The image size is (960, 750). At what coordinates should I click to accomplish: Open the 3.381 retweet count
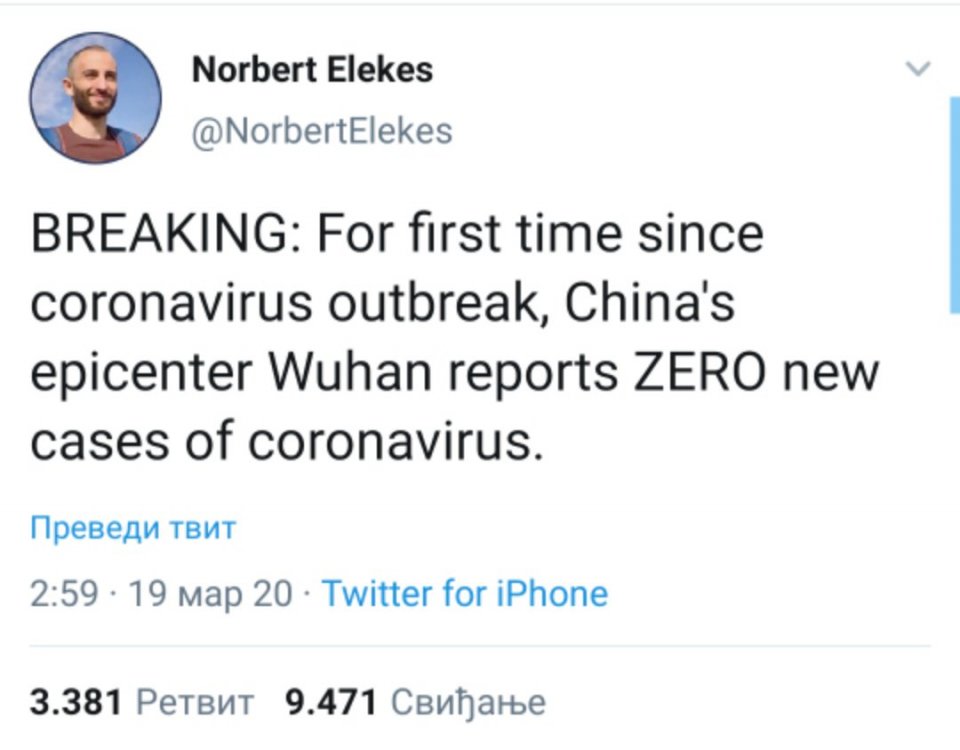pos(76,702)
